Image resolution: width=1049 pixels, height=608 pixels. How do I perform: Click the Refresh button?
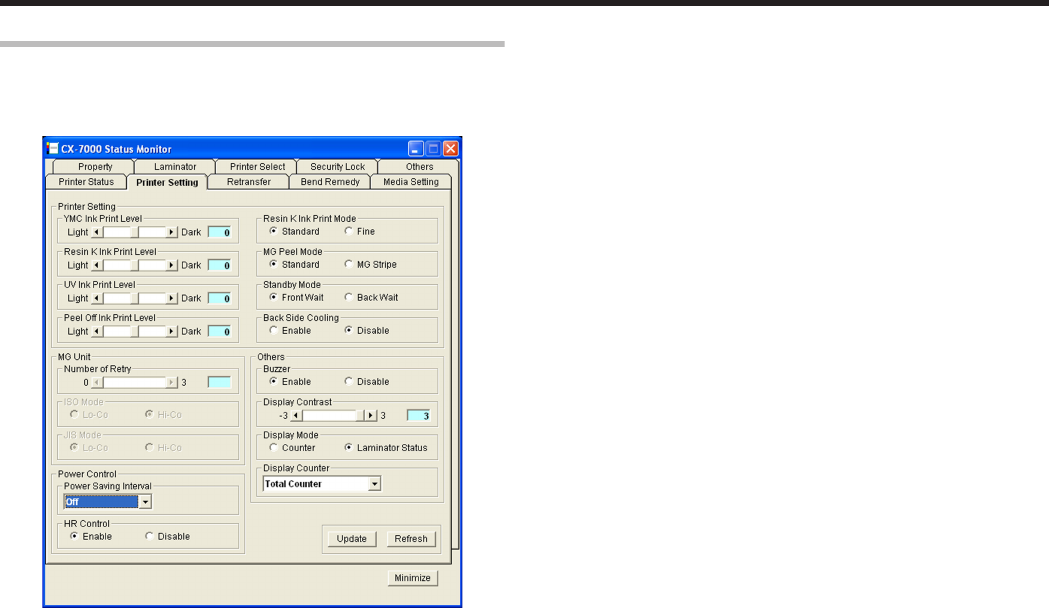point(411,538)
